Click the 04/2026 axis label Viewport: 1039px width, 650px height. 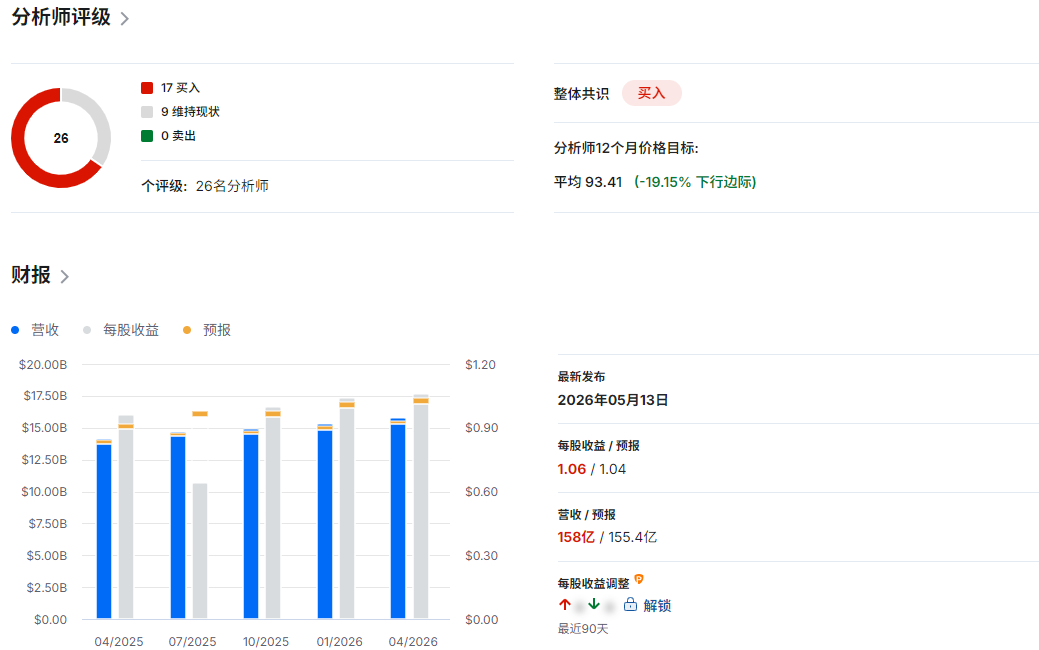click(x=413, y=641)
